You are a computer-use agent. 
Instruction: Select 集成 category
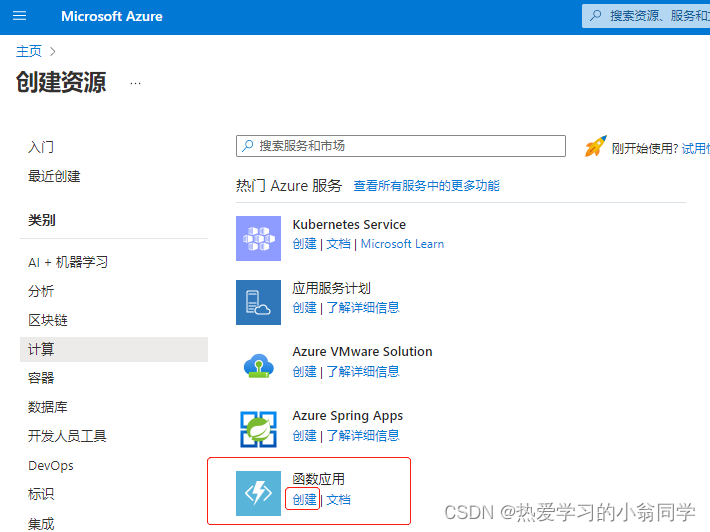pos(41,524)
